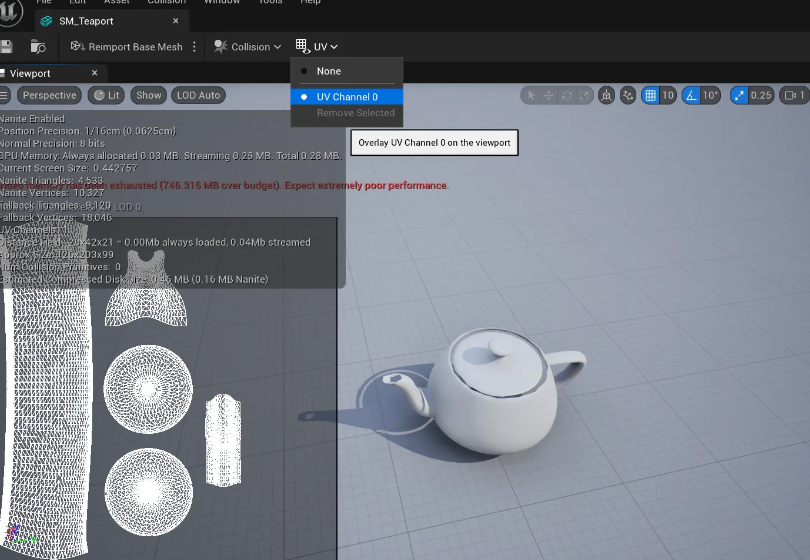Toggle scale snapping icon
Screen dimensions: 810x560
pos(739,95)
